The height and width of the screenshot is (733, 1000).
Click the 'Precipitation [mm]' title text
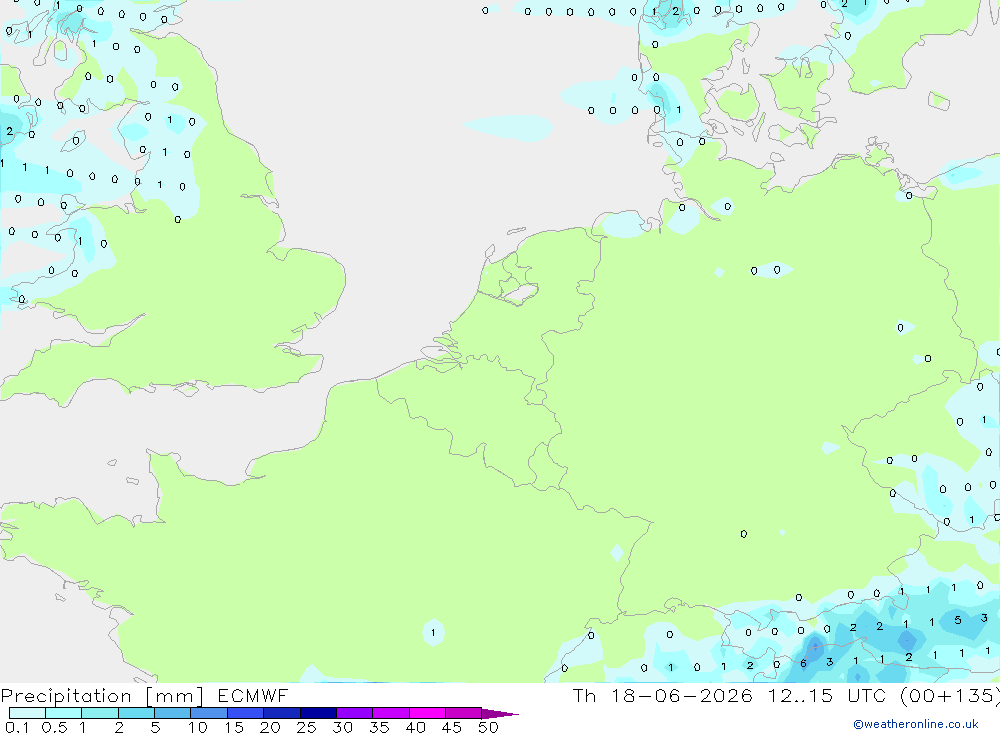click(x=102, y=696)
